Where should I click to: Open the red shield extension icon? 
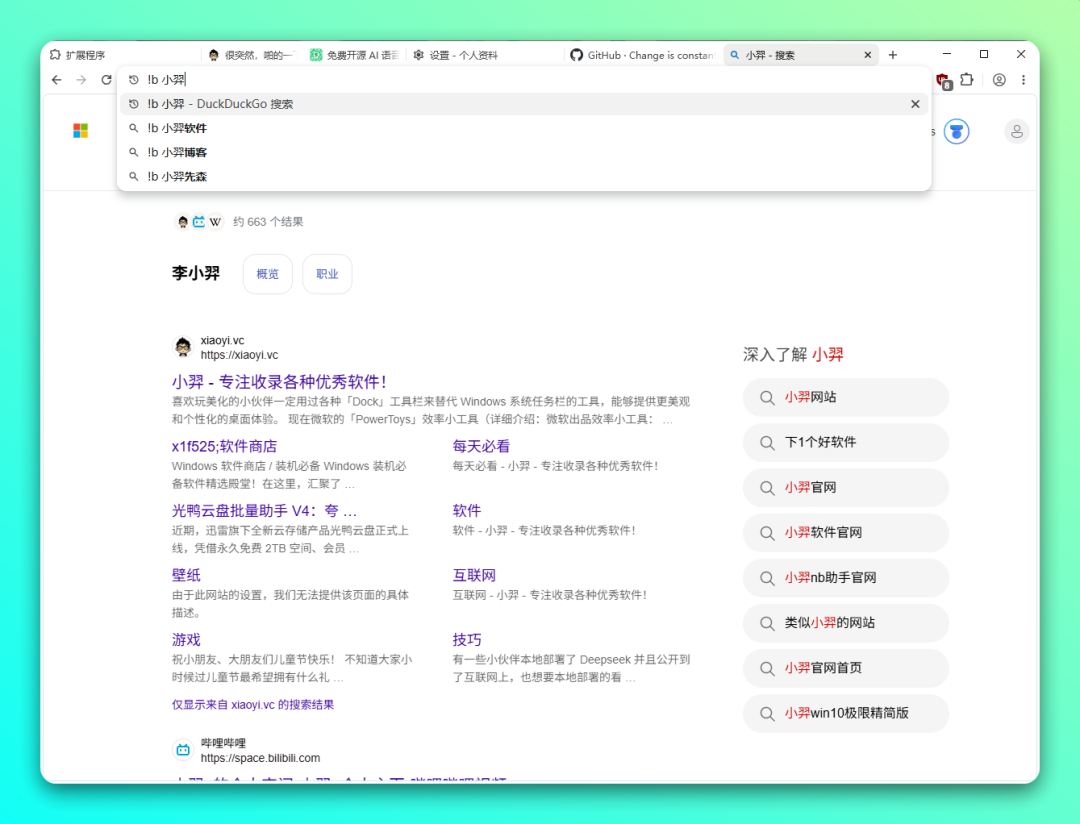point(944,81)
